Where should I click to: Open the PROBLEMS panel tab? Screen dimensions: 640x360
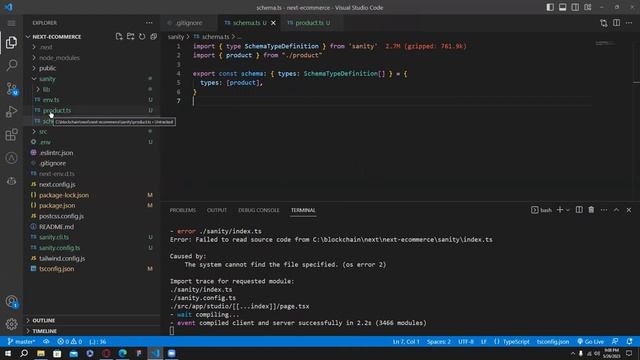click(x=183, y=210)
